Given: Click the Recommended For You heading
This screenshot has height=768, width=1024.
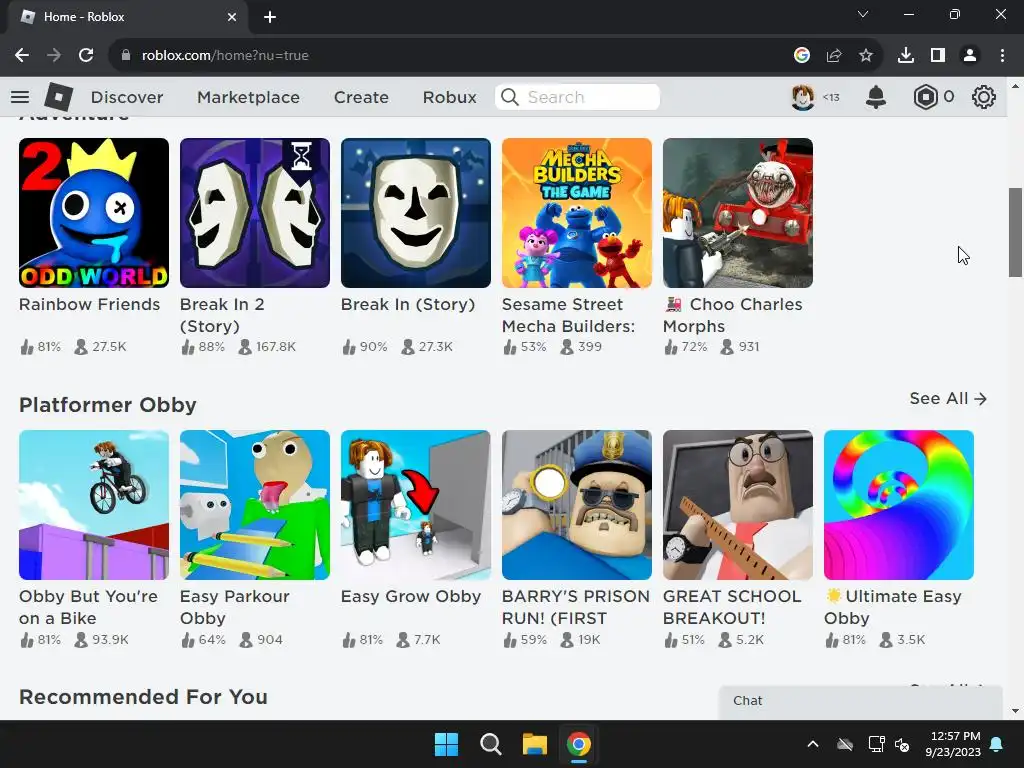Looking at the screenshot, I should click(143, 697).
